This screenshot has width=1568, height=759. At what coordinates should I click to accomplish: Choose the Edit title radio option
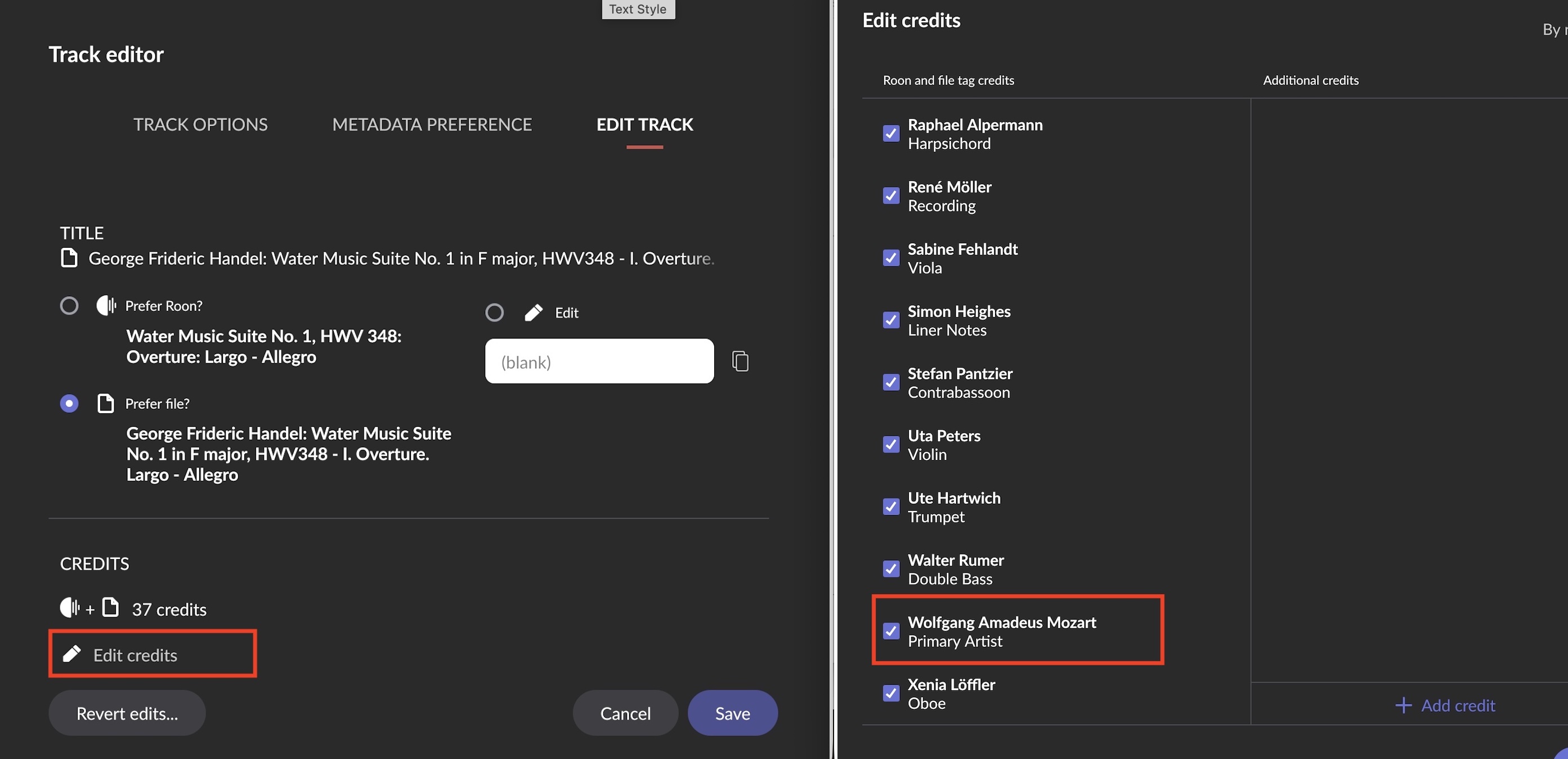[x=494, y=312]
